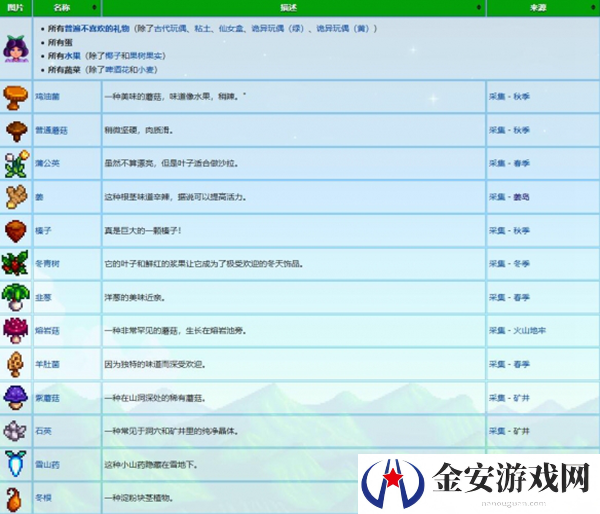The height and width of the screenshot is (514, 600).
Task: Click 采集 - 秋季 source in 普通蘑菇 row
Action: click(509, 130)
